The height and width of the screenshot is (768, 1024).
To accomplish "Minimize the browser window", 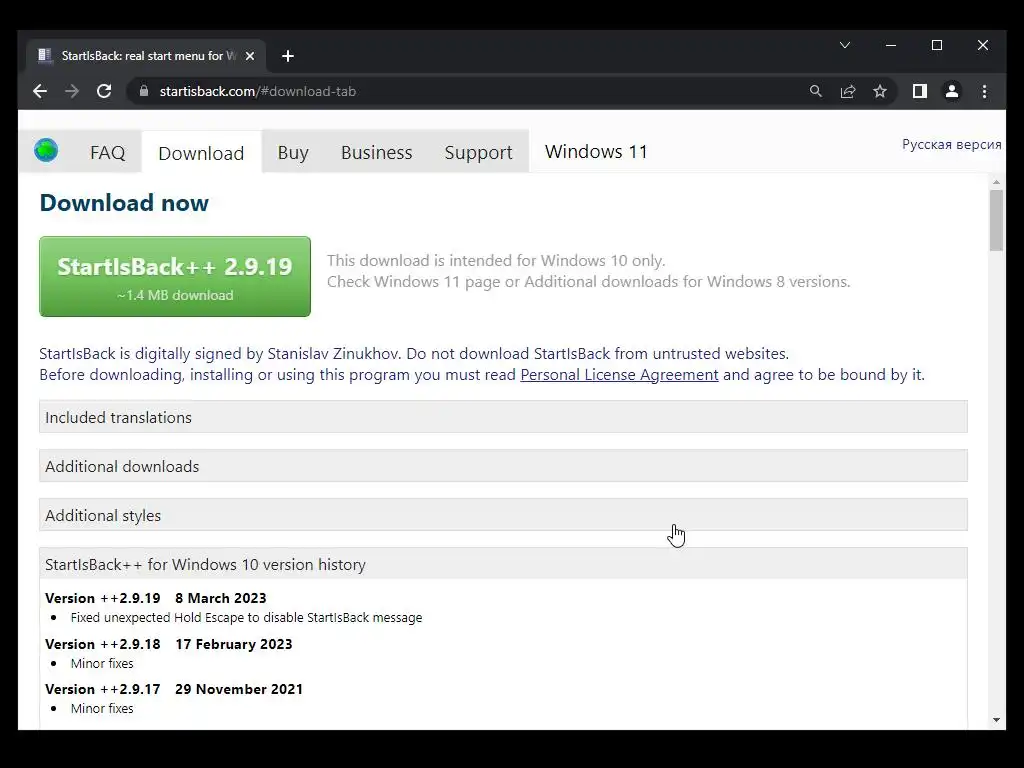I will pos(891,45).
